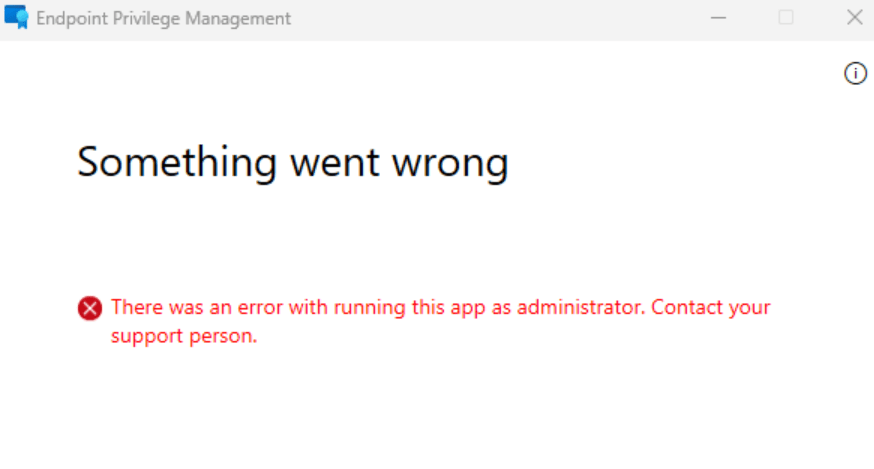Viewport: 874px width, 469px height.
Task: Click the words "running this app"
Action: [385, 307]
